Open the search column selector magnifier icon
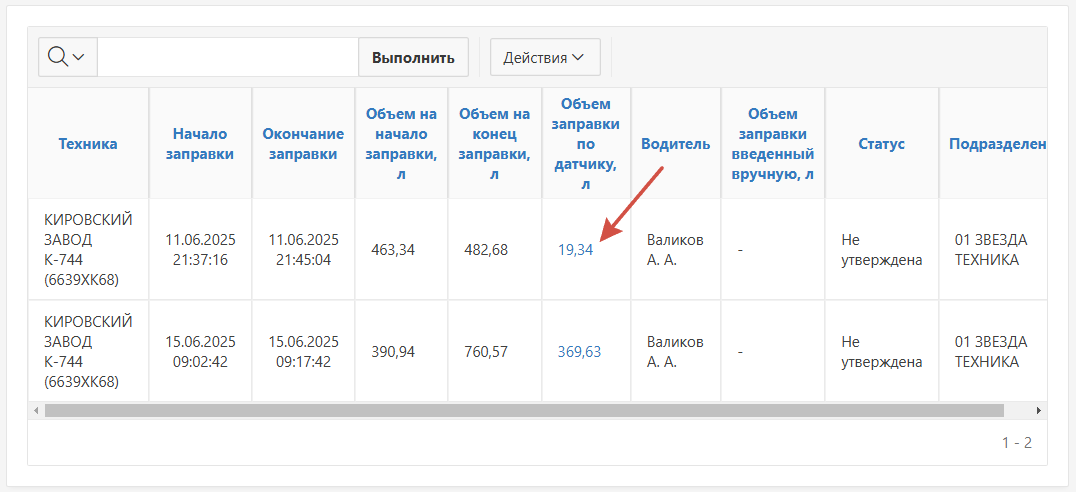 (x=66, y=57)
